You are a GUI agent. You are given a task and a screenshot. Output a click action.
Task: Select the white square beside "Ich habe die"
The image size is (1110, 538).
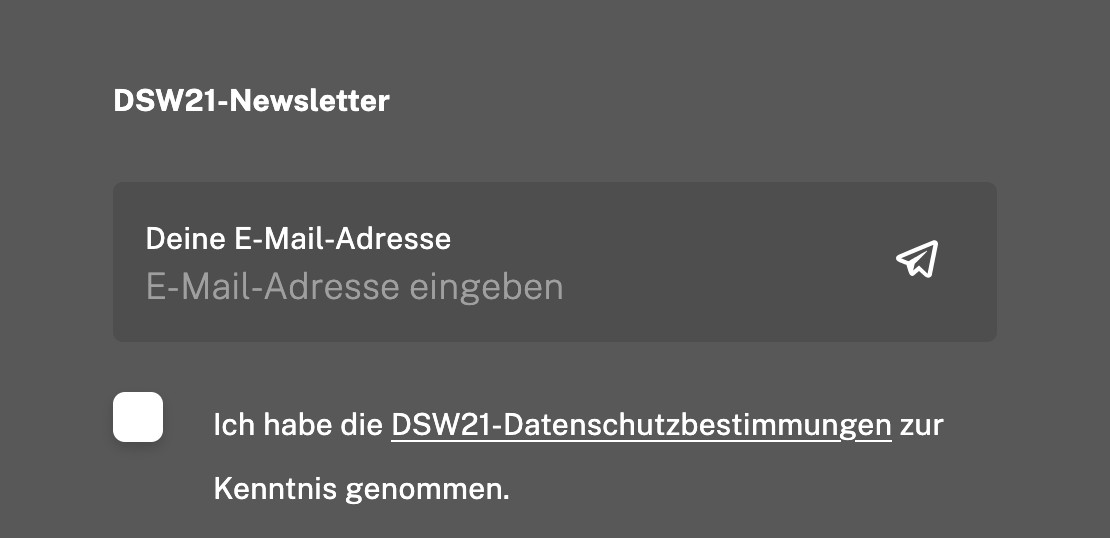click(138, 417)
